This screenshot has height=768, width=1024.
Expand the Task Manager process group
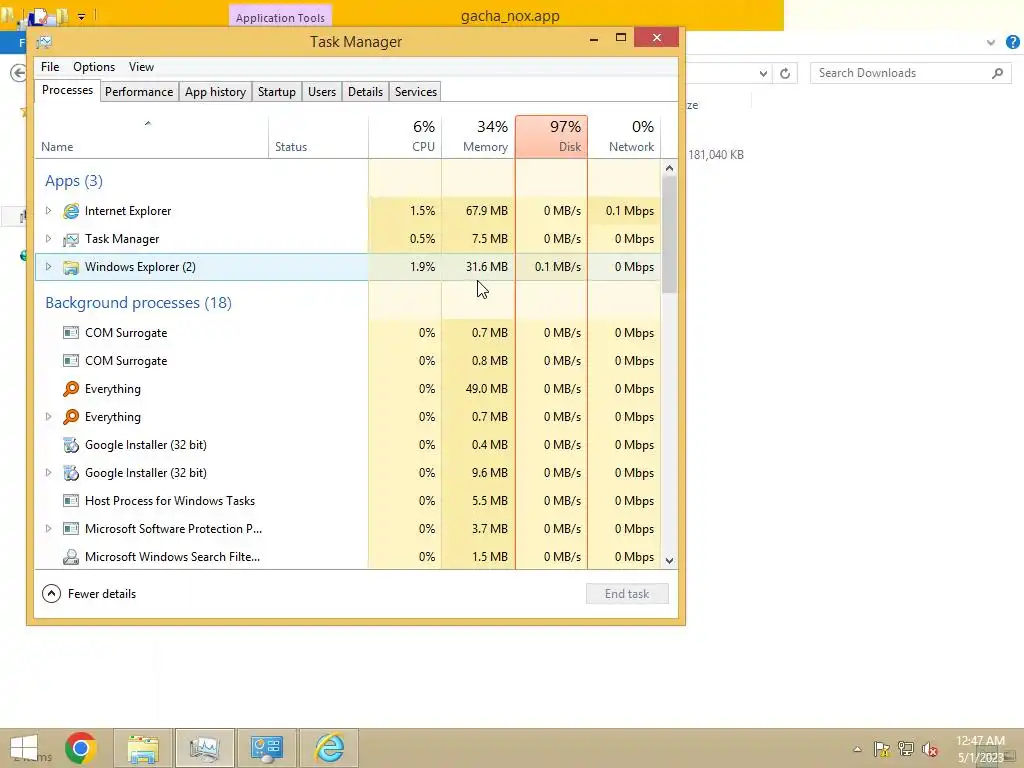point(48,238)
